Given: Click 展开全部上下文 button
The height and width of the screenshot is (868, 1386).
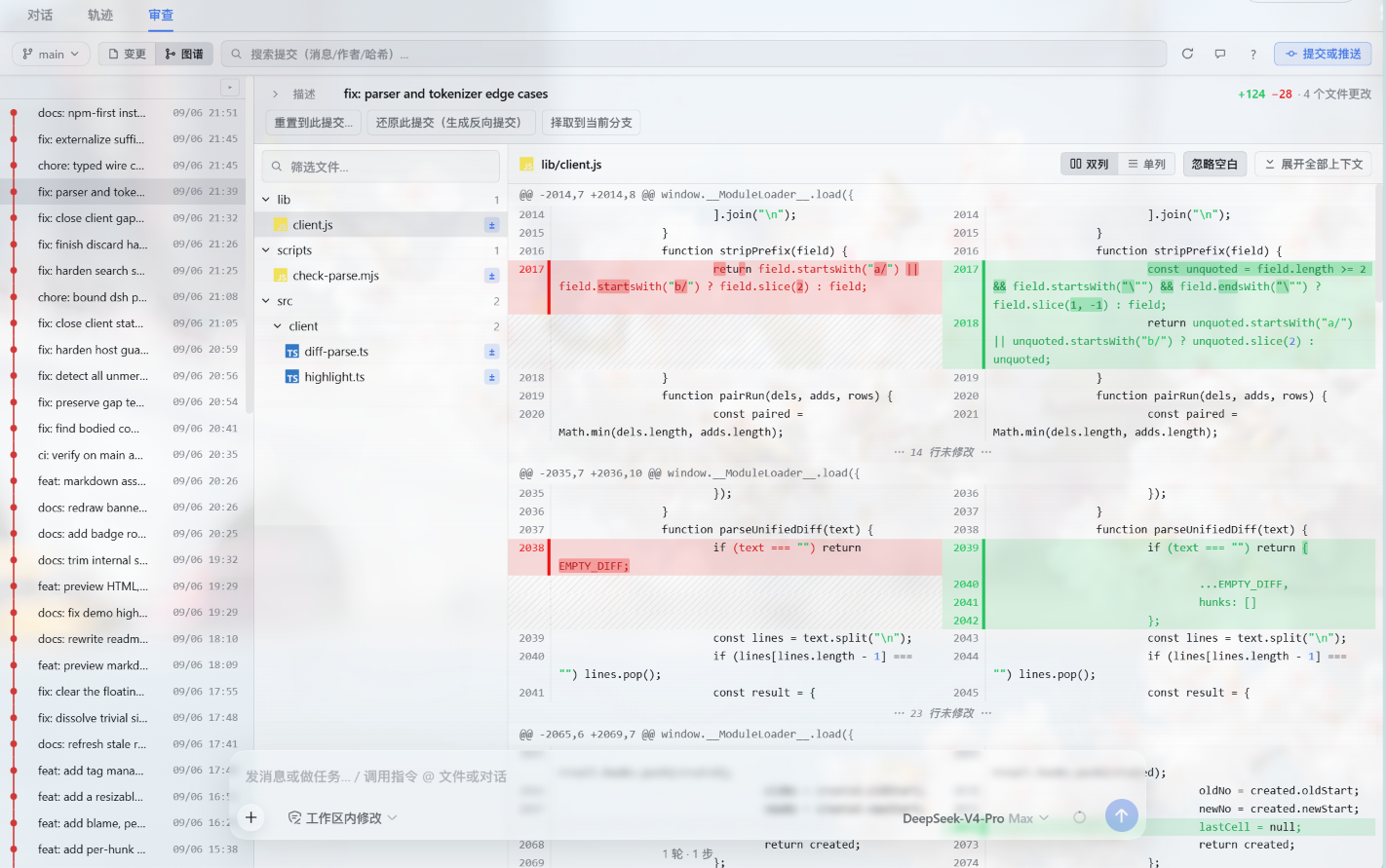Looking at the screenshot, I should (1314, 164).
